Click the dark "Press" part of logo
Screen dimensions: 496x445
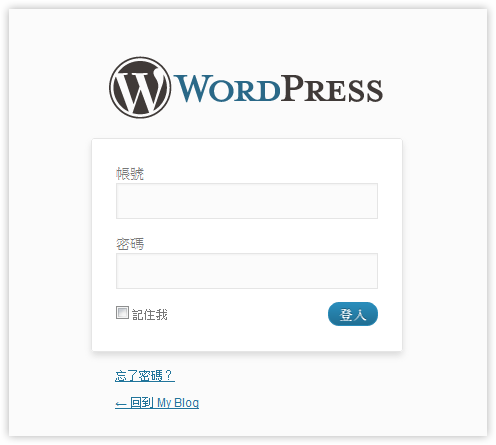tap(332, 88)
